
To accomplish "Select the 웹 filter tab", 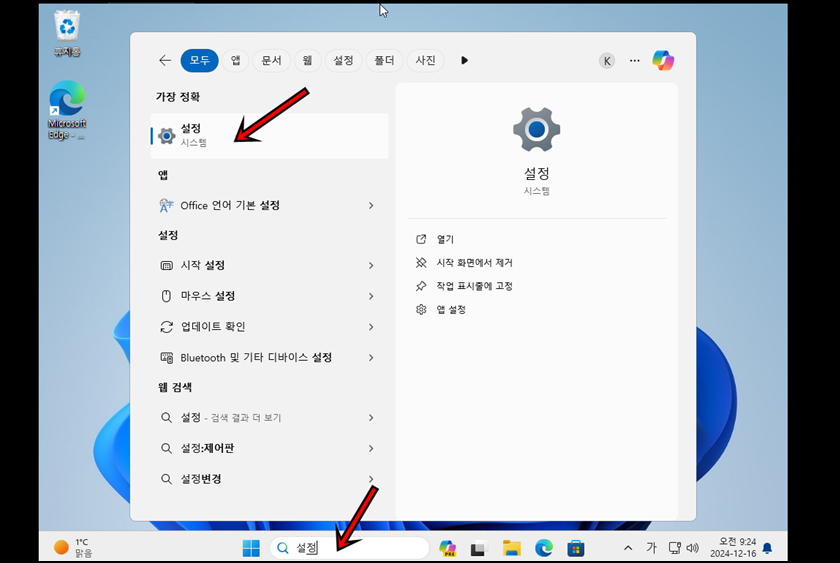I will (307, 61).
